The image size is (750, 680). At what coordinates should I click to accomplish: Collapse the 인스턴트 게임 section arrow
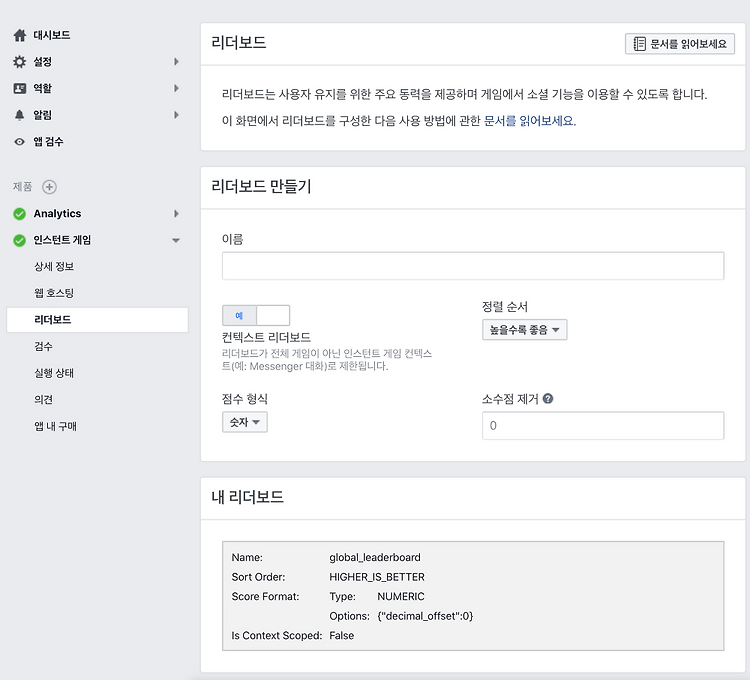pos(176,241)
